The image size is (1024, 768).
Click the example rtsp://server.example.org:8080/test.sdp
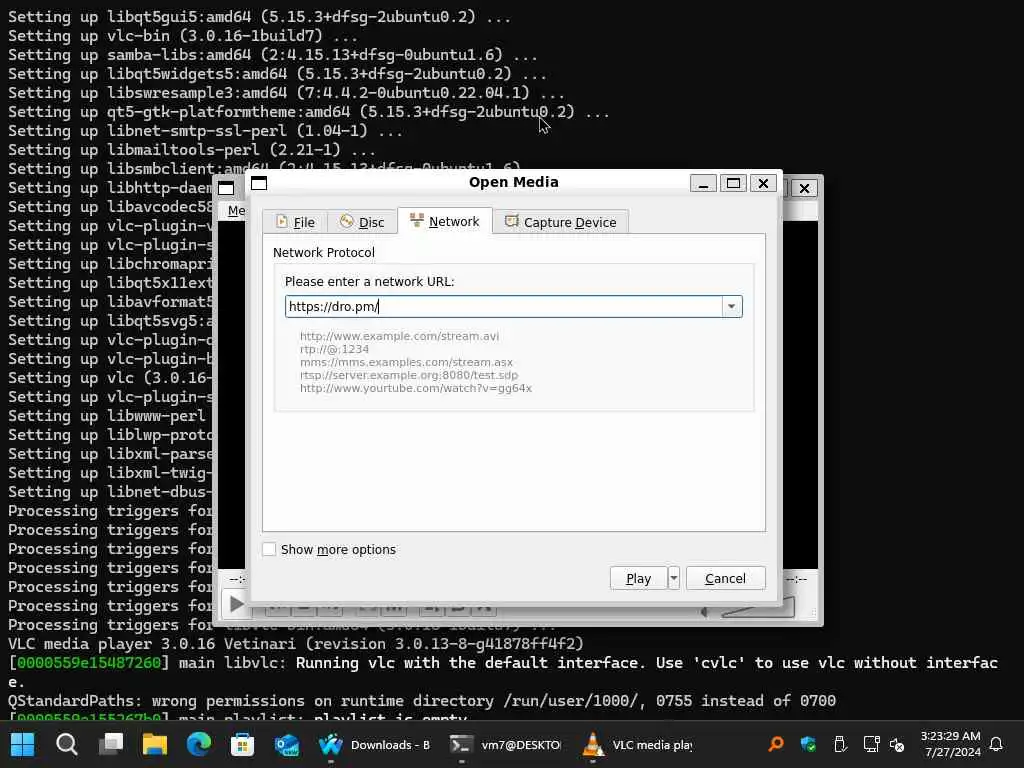tap(409, 375)
